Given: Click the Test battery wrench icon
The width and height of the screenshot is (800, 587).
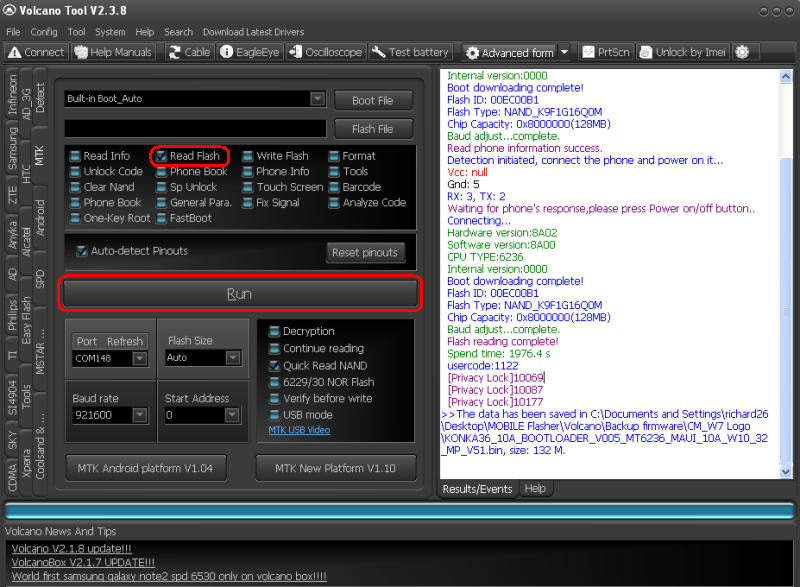Looking at the screenshot, I should pos(379,52).
